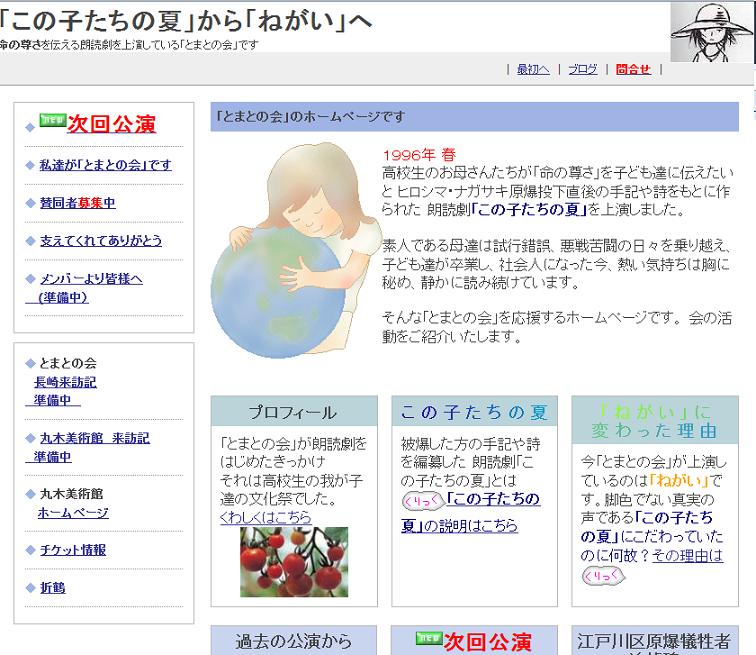This screenshot has height=655, width=756.
Task: Click the blue diamond bullet beside 折鶴
Action: pyautogui.click(x=30, y=588)
